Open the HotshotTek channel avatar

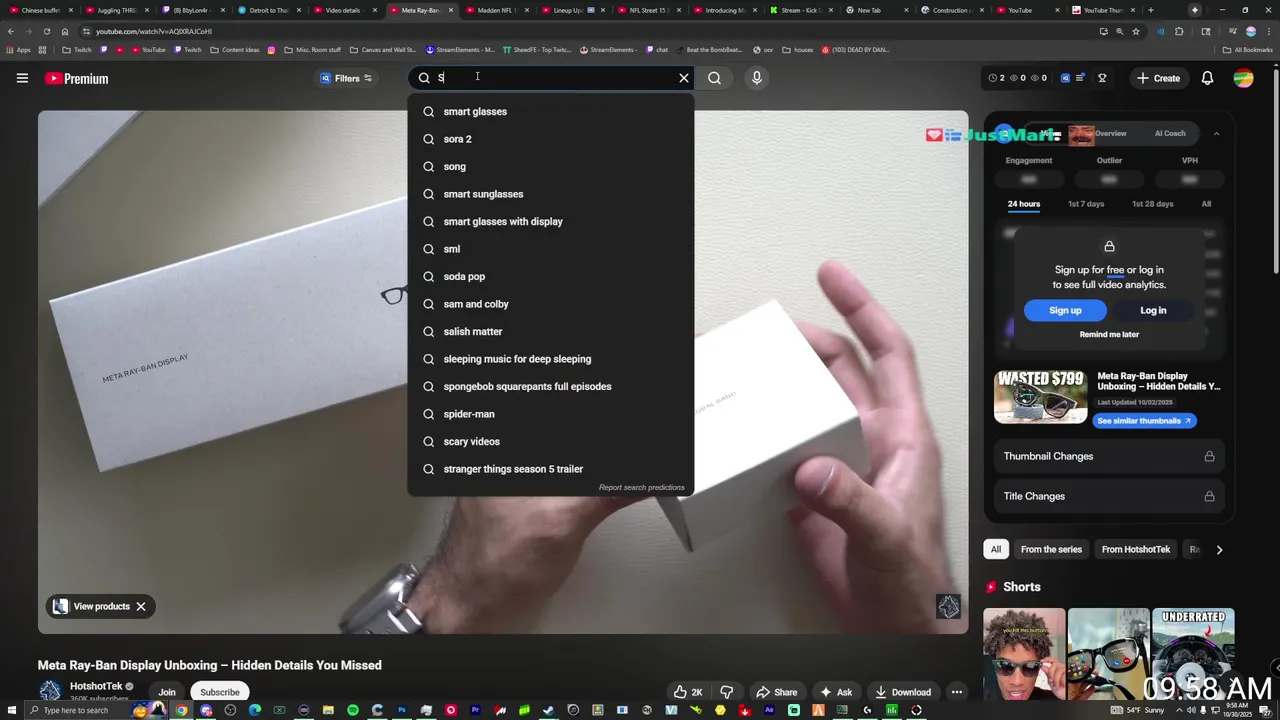(x=50, y=691)
